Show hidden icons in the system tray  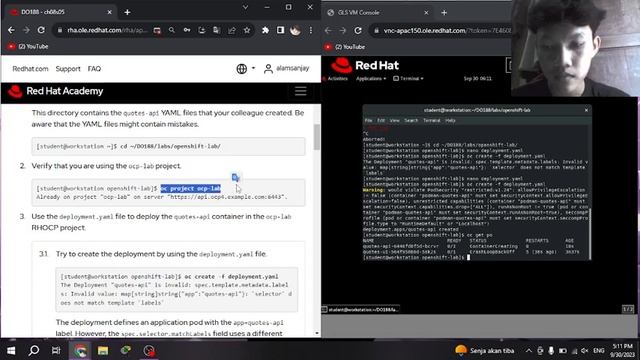[x=529, y=351]
